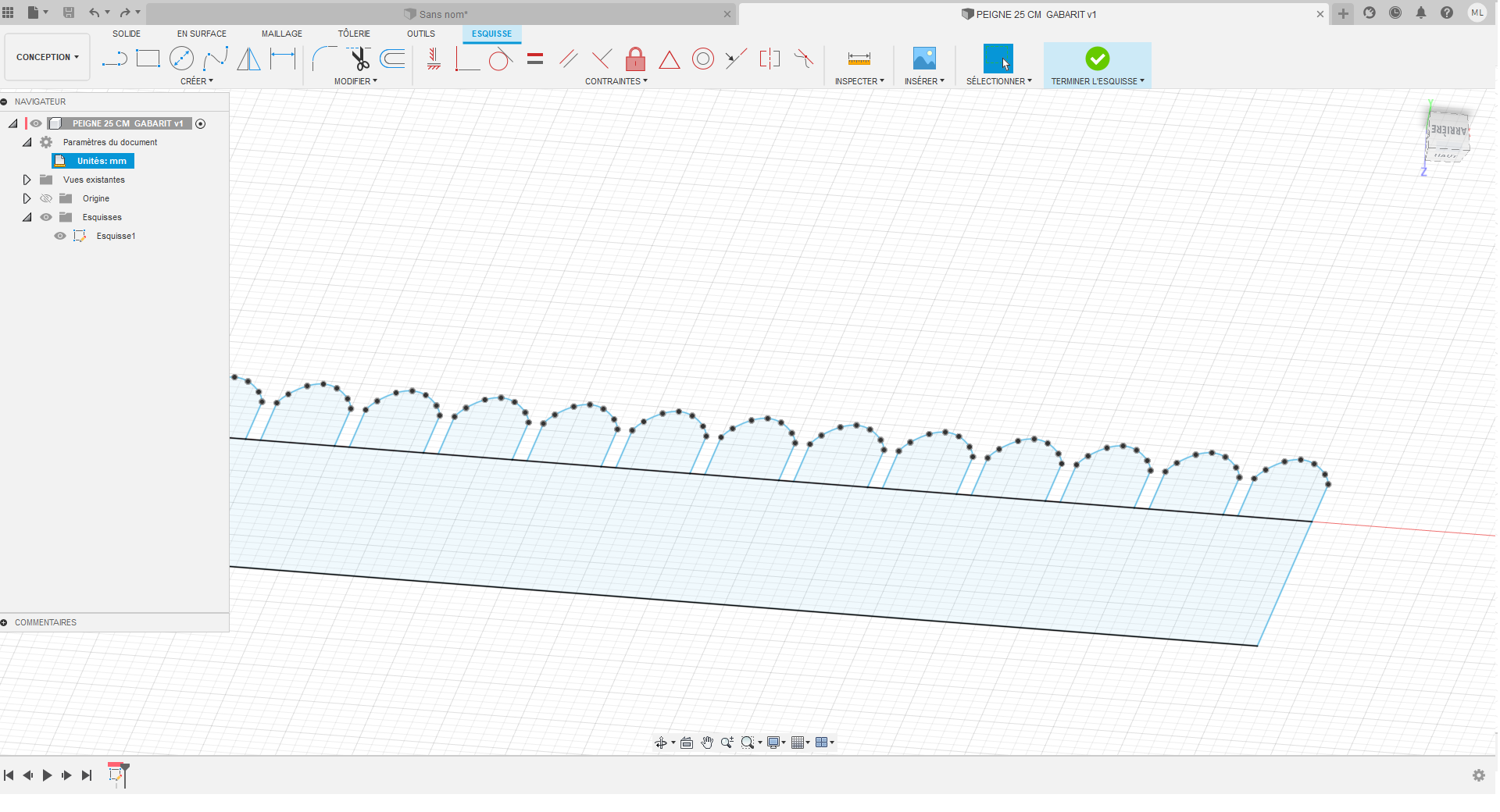
Task: Apply the Collinear constraint
Action: pyautogui.click(x=736, y=59)
